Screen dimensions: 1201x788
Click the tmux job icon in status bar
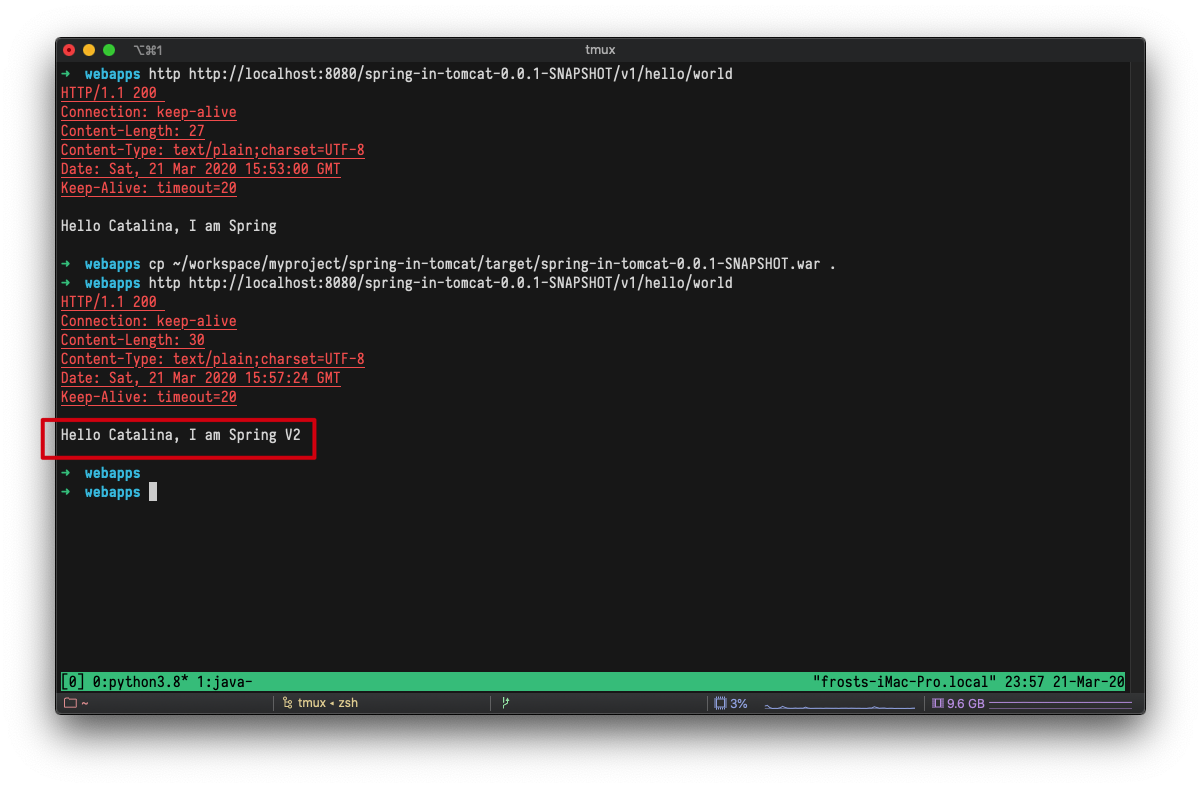287,703
